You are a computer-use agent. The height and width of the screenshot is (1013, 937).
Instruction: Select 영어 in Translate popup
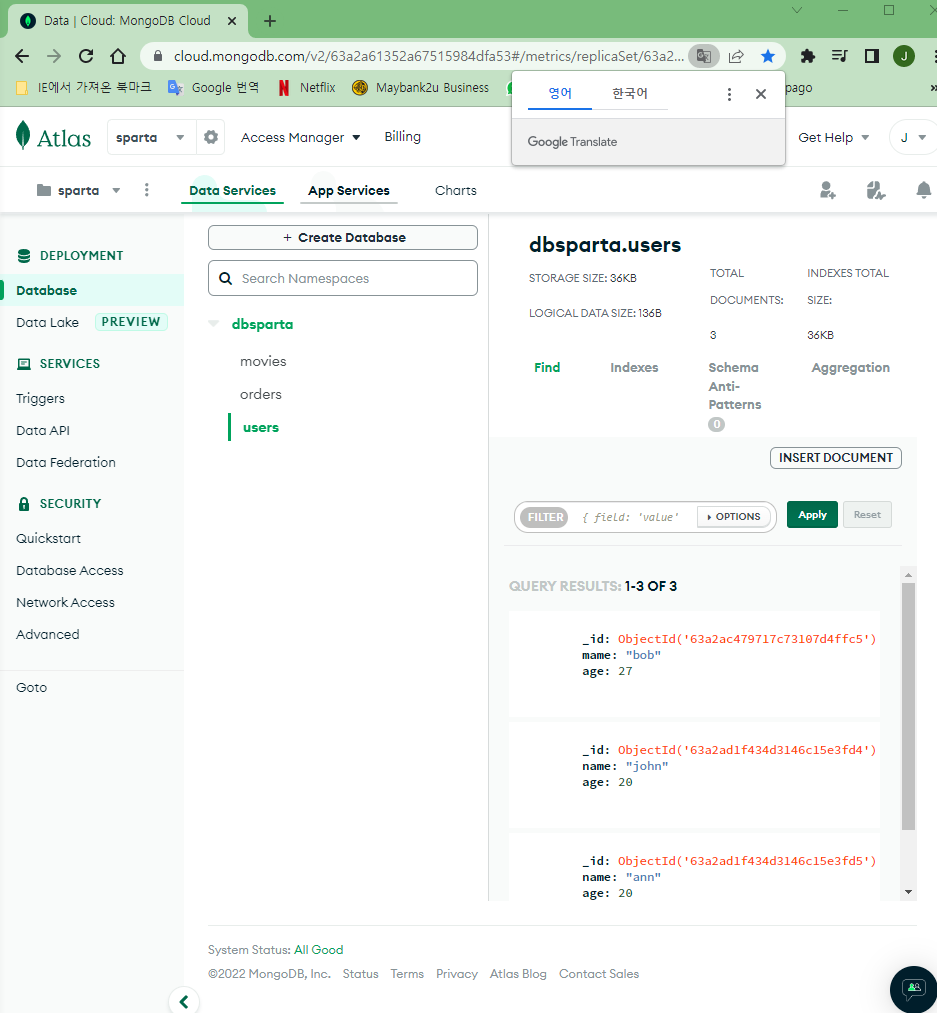coord(560,93)
